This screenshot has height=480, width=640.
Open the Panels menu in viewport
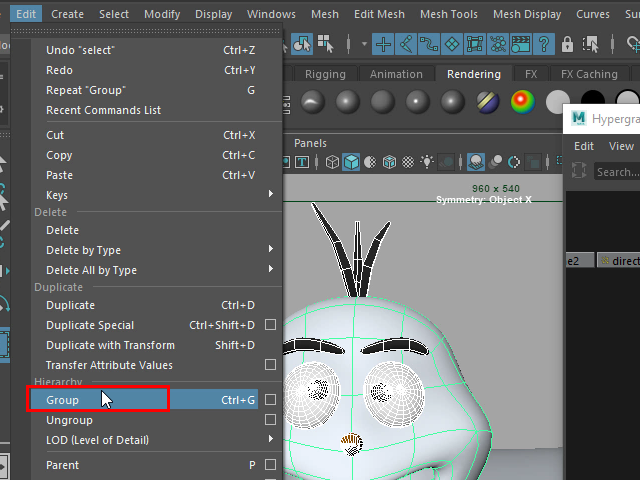pos(310,143)
